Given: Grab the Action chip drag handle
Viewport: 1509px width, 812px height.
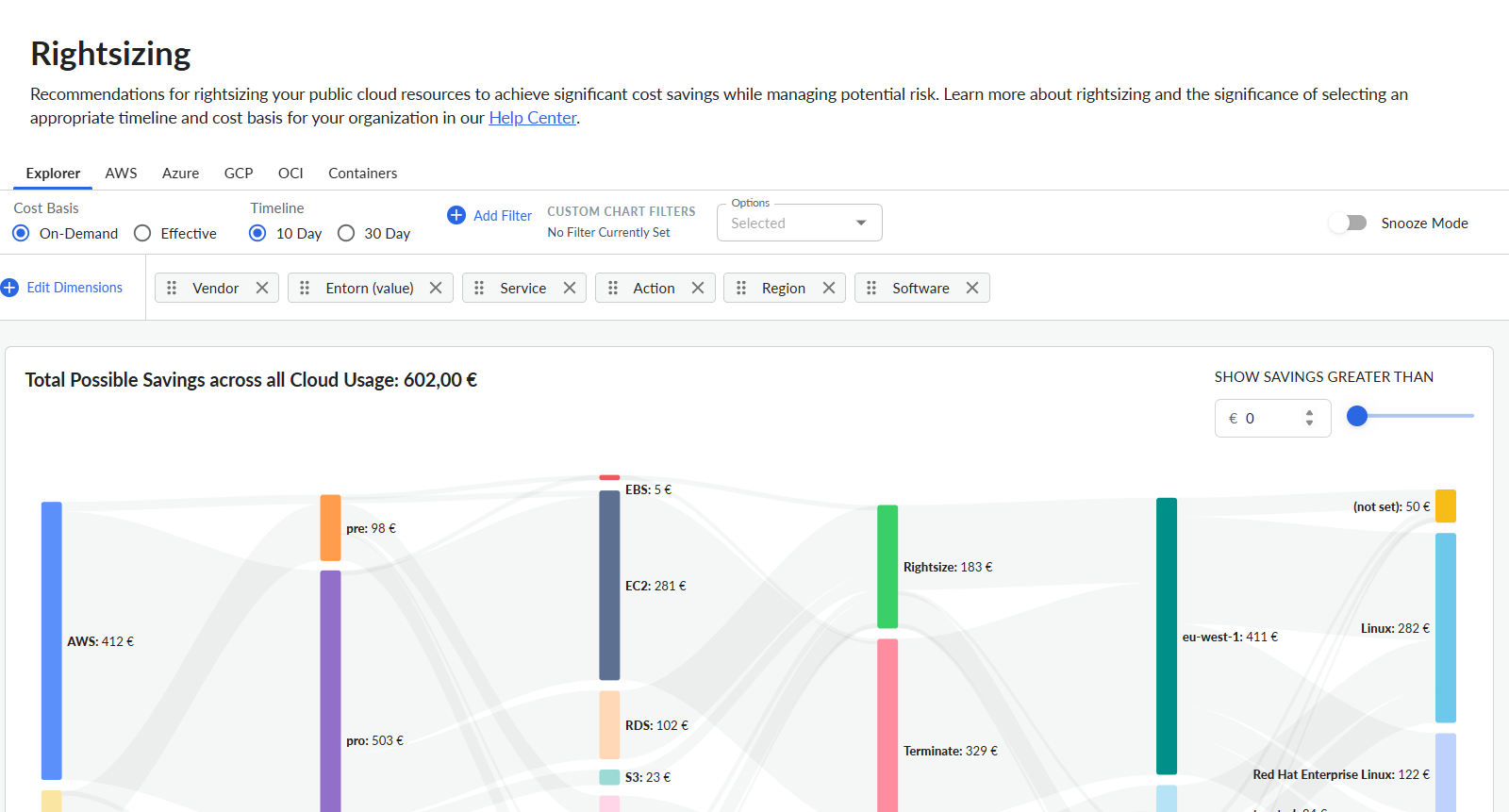Looking at the screenshot, I should 613,288.
